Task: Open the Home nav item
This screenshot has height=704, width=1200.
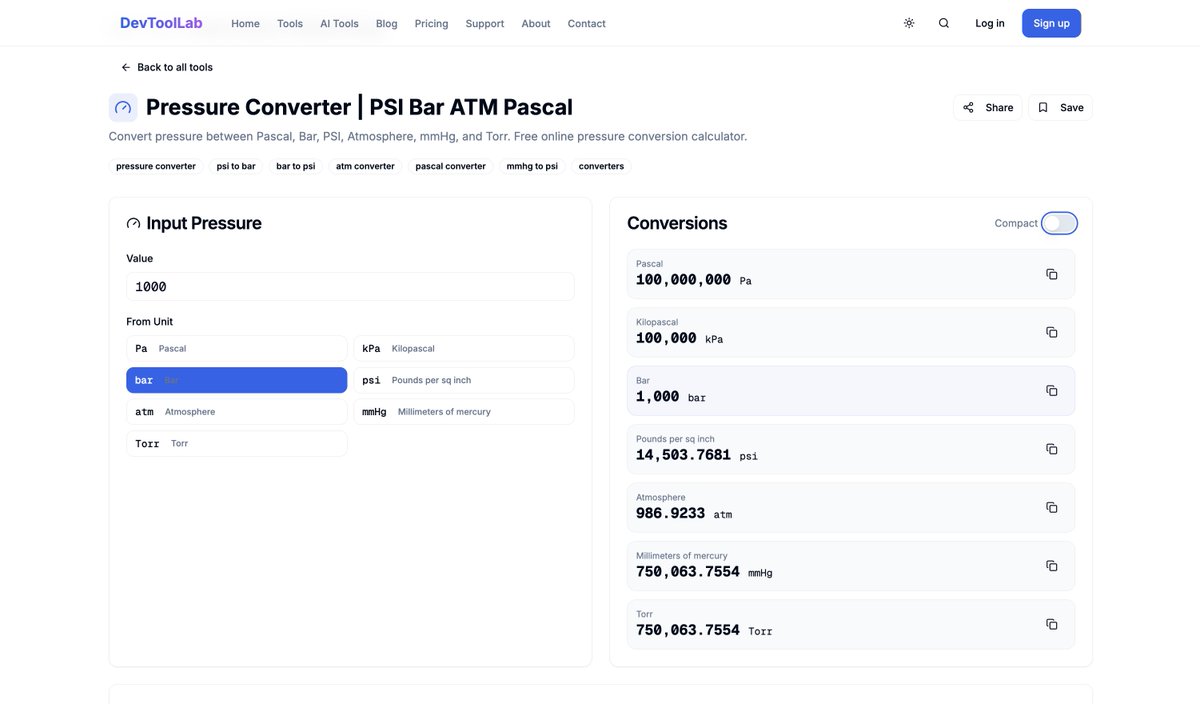Action: point(245,23)
